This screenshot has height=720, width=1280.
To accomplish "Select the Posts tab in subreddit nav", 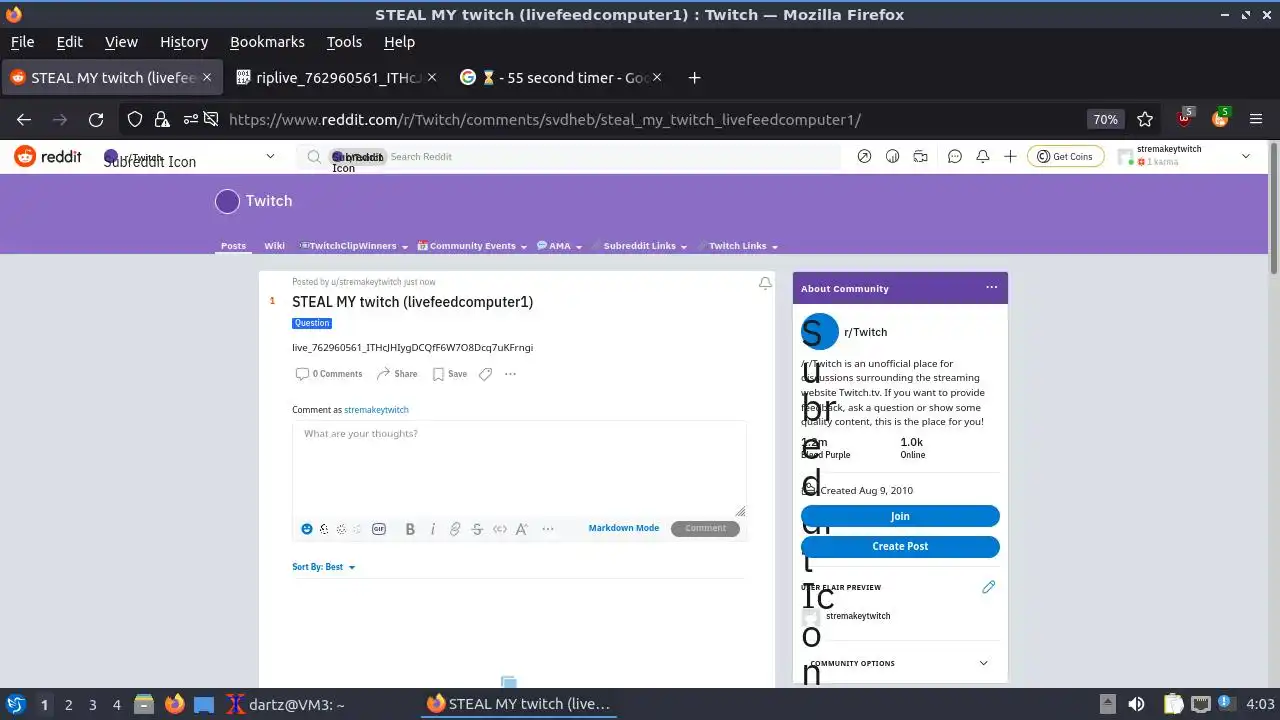I will tap(233, 246).
